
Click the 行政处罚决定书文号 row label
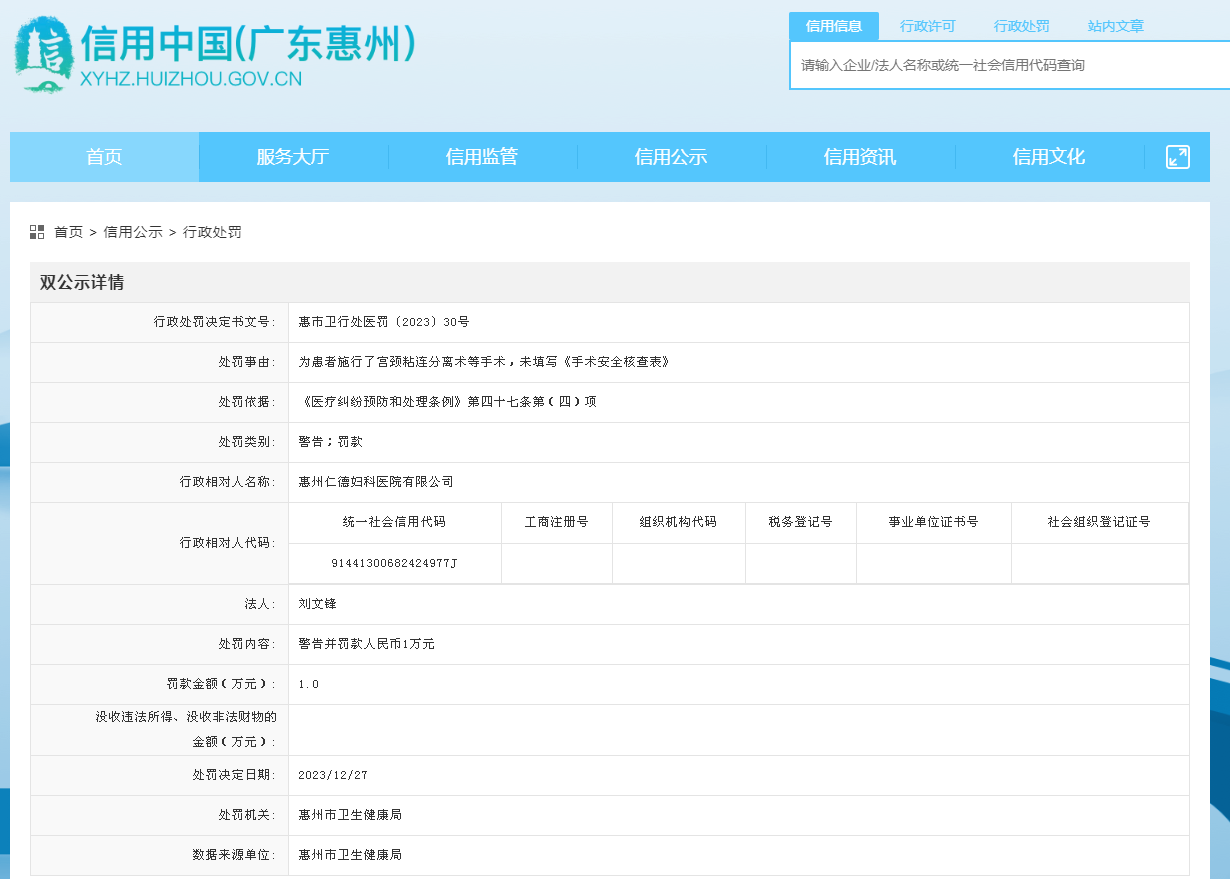pos(215,322)
